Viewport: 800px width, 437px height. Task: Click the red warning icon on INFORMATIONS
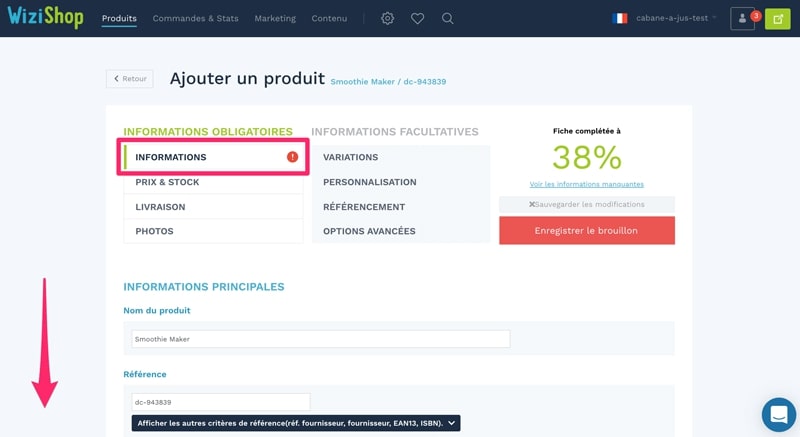[292, 157]
